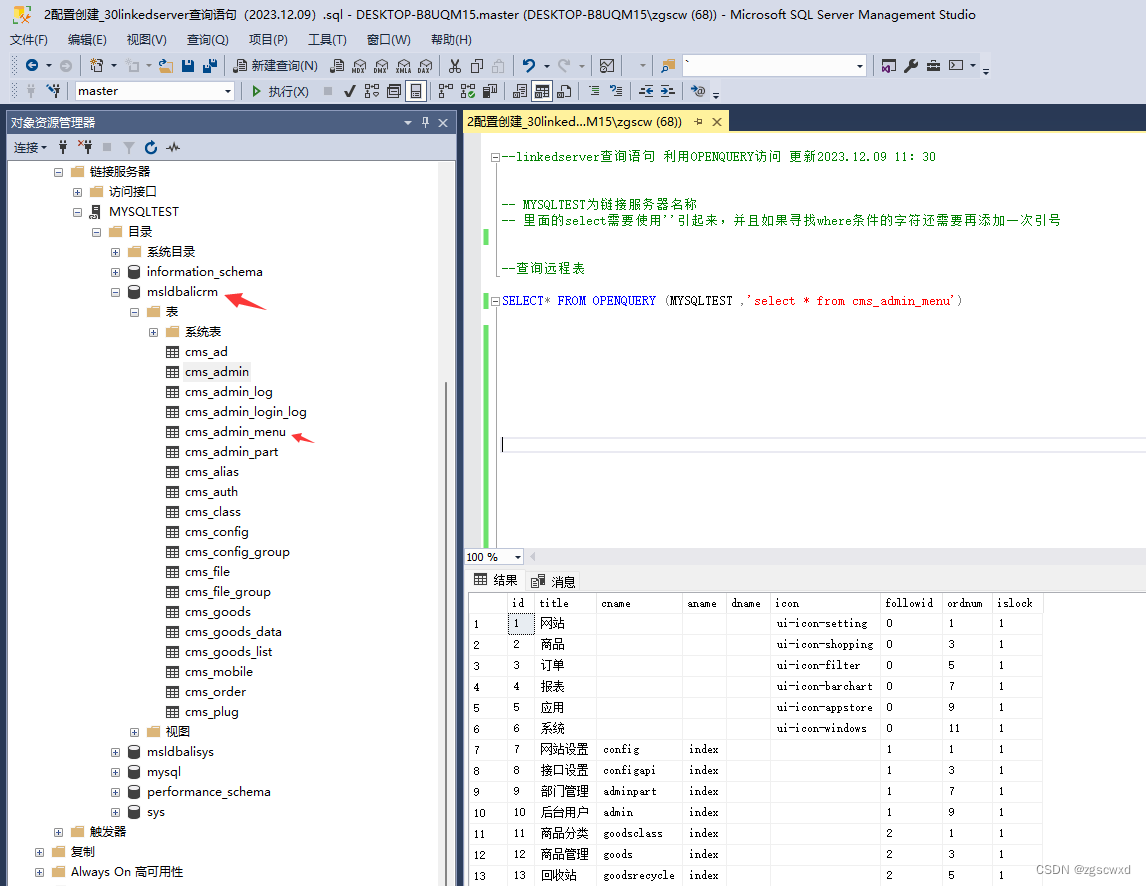1146x886 pixels.
Task: Click the Find in Files icon
Action: (x=668, y=66)
